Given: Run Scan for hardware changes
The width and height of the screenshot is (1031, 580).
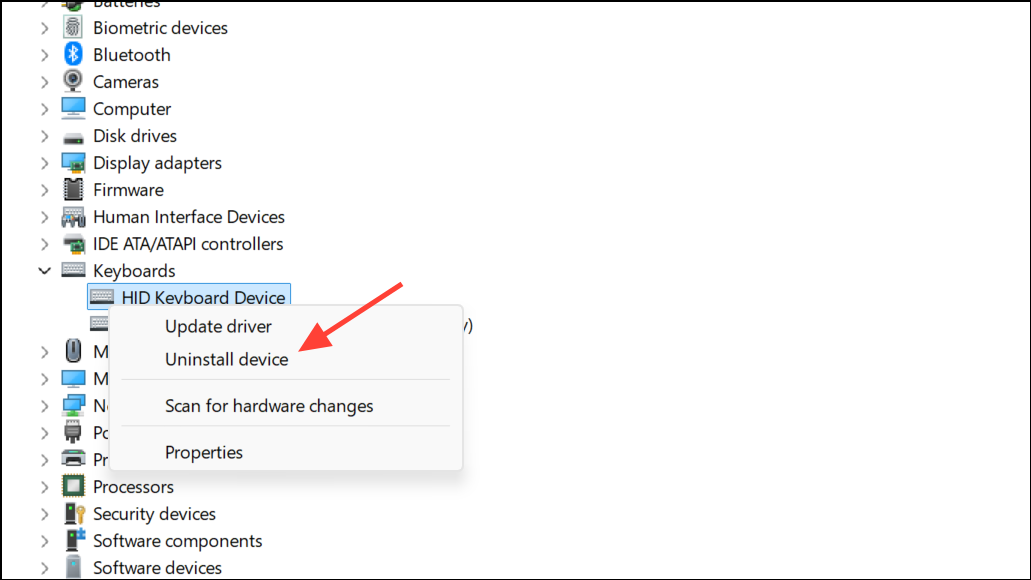Looking at the screenshot, I should click(x=269, y=405).
